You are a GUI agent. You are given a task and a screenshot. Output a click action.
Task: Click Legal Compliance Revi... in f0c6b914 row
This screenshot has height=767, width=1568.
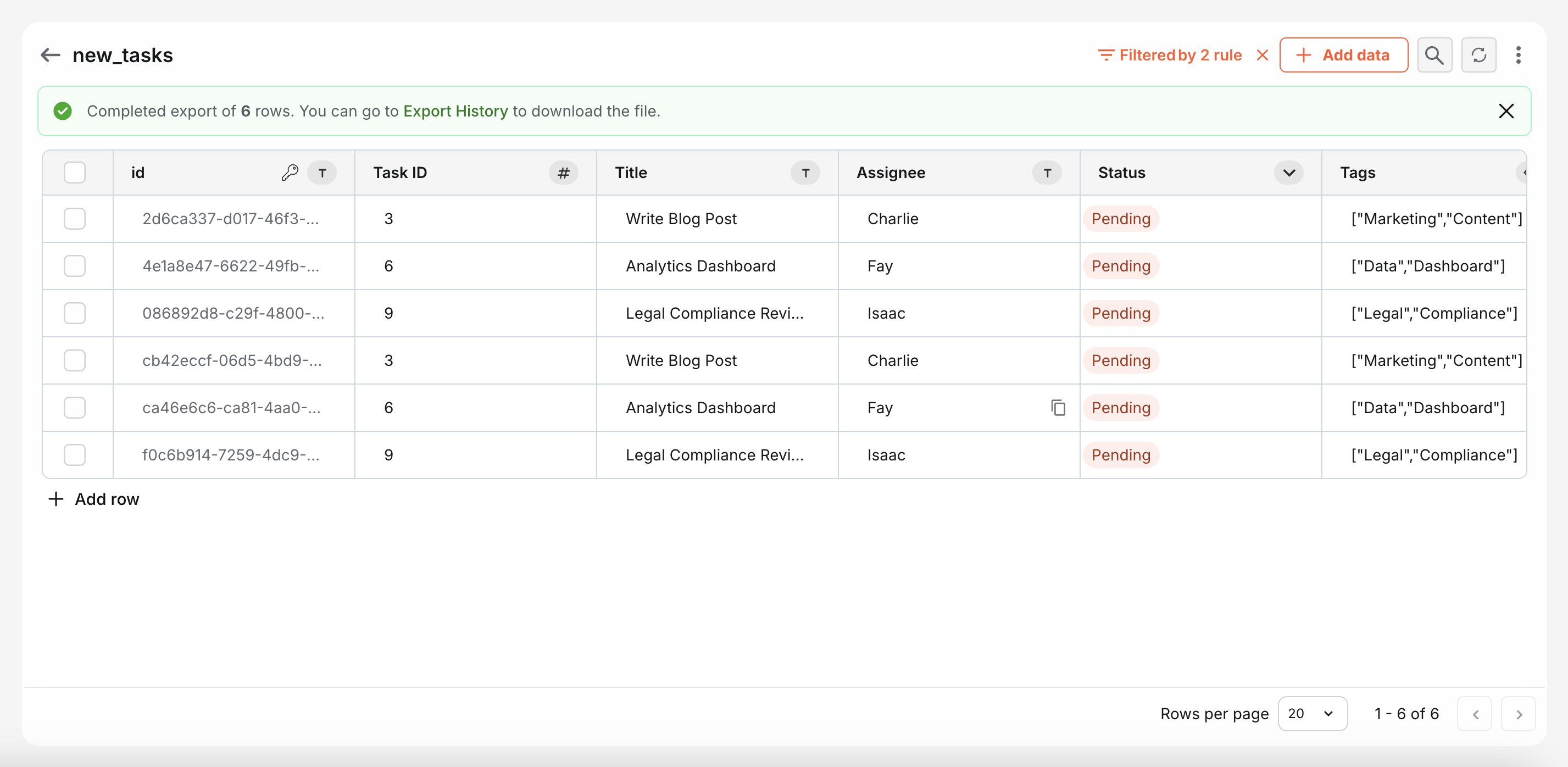pos(715,455)
